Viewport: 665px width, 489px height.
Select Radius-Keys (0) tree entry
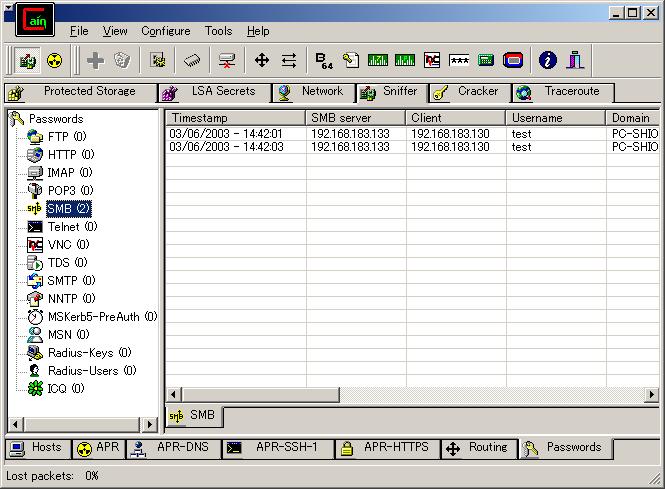pos(89,353)
